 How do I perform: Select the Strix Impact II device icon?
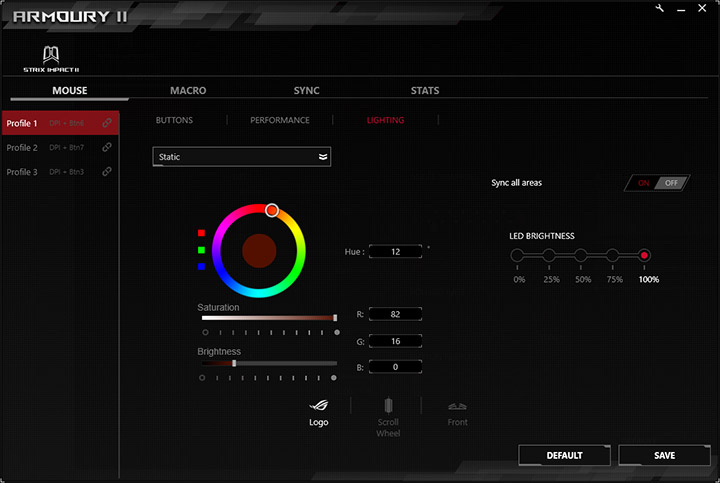click(x=51, y=59)
